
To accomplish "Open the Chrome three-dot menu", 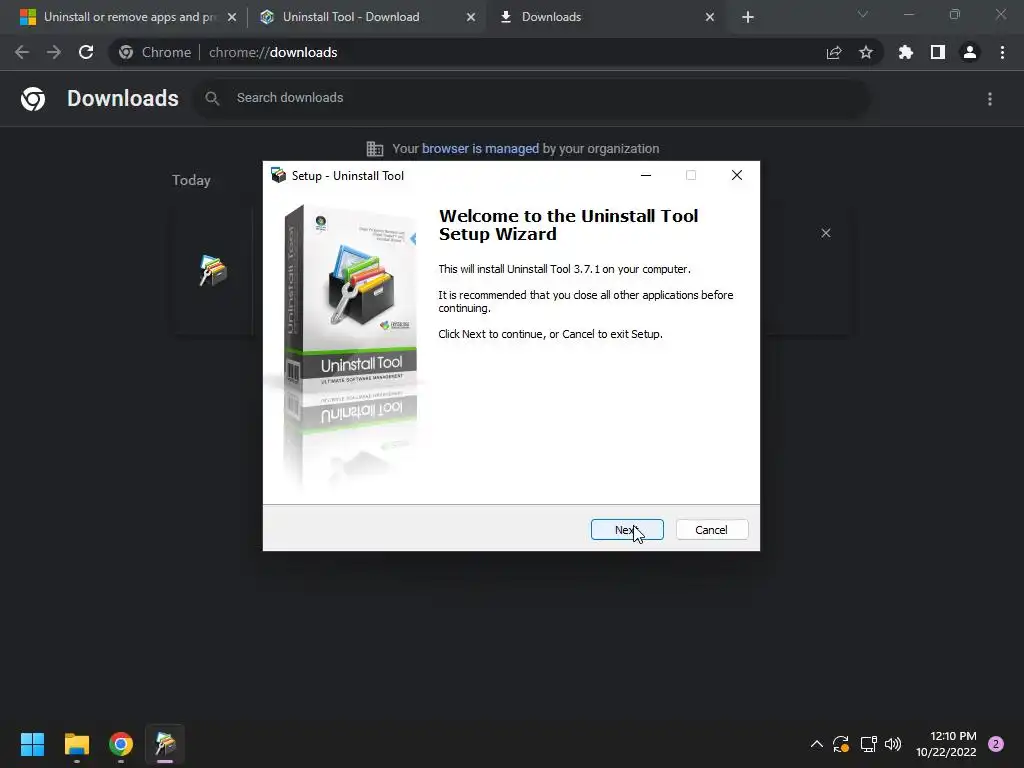I will 1002,52.
